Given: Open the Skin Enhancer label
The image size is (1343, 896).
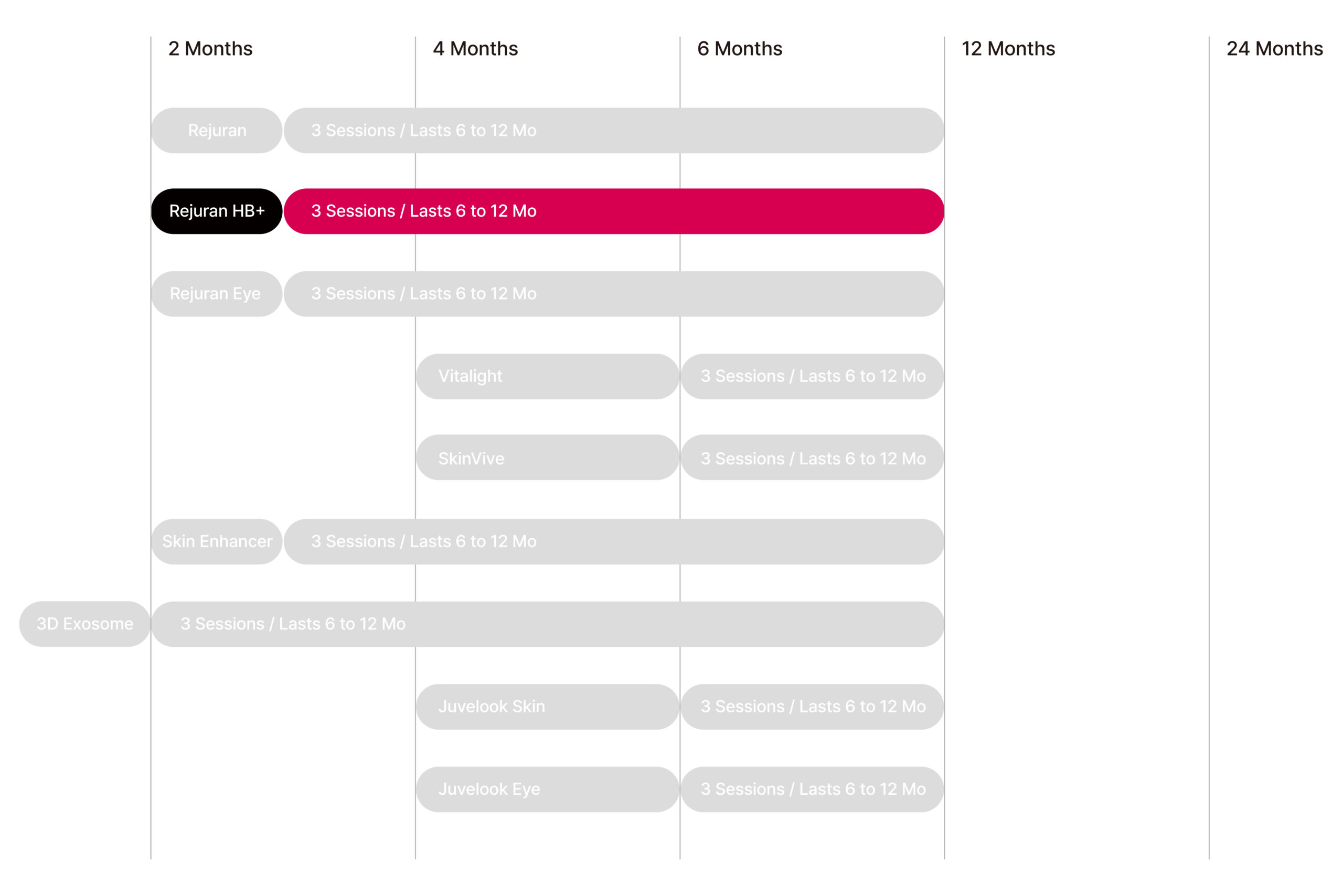Looking at the screenshot, I should [217, 542].
